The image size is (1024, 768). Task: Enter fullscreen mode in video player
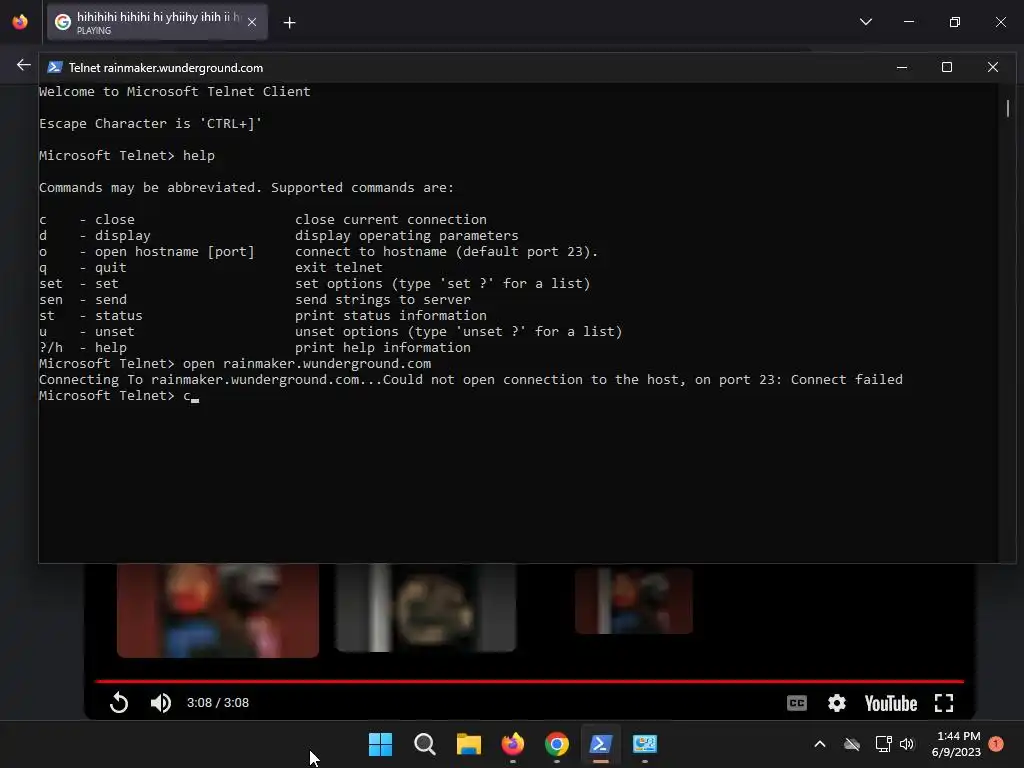[944, 703]
